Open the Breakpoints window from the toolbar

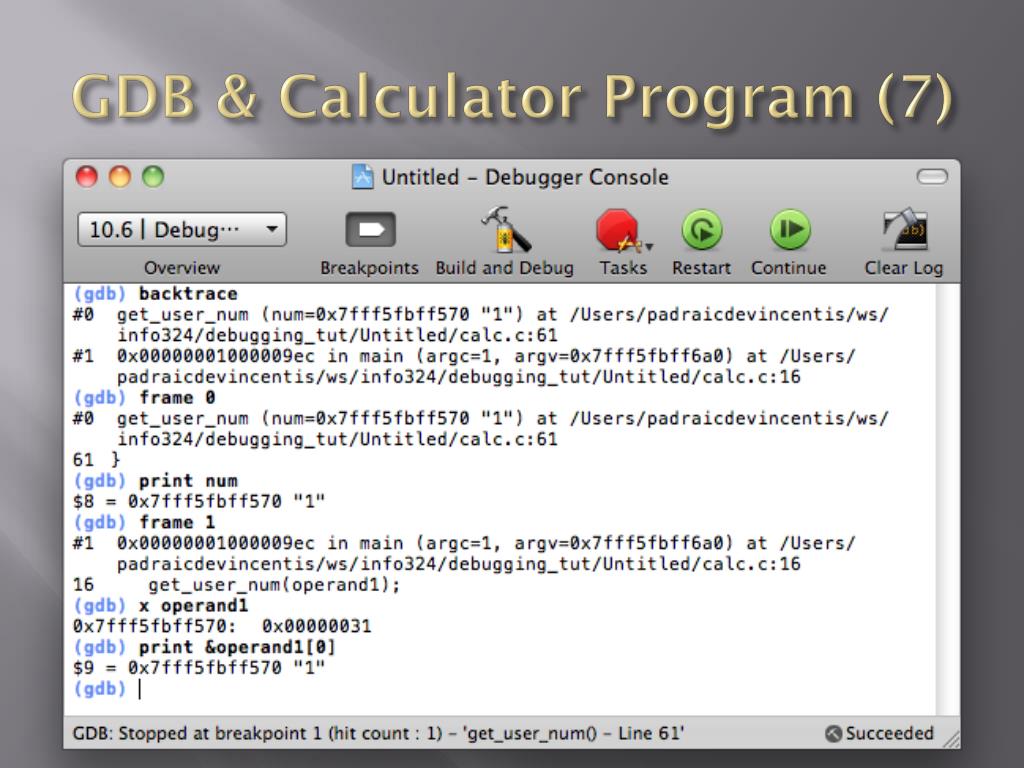(x=370, y=230)
